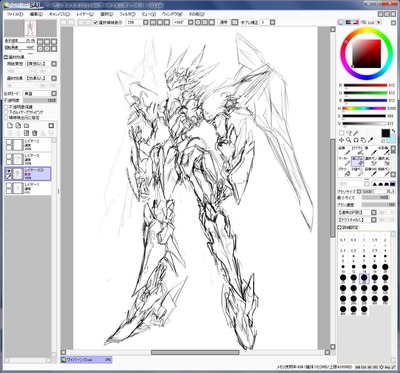Expand the 詳細設定 advanced settings section
This screenshot has height=373, width=400.
pos(339,227)
